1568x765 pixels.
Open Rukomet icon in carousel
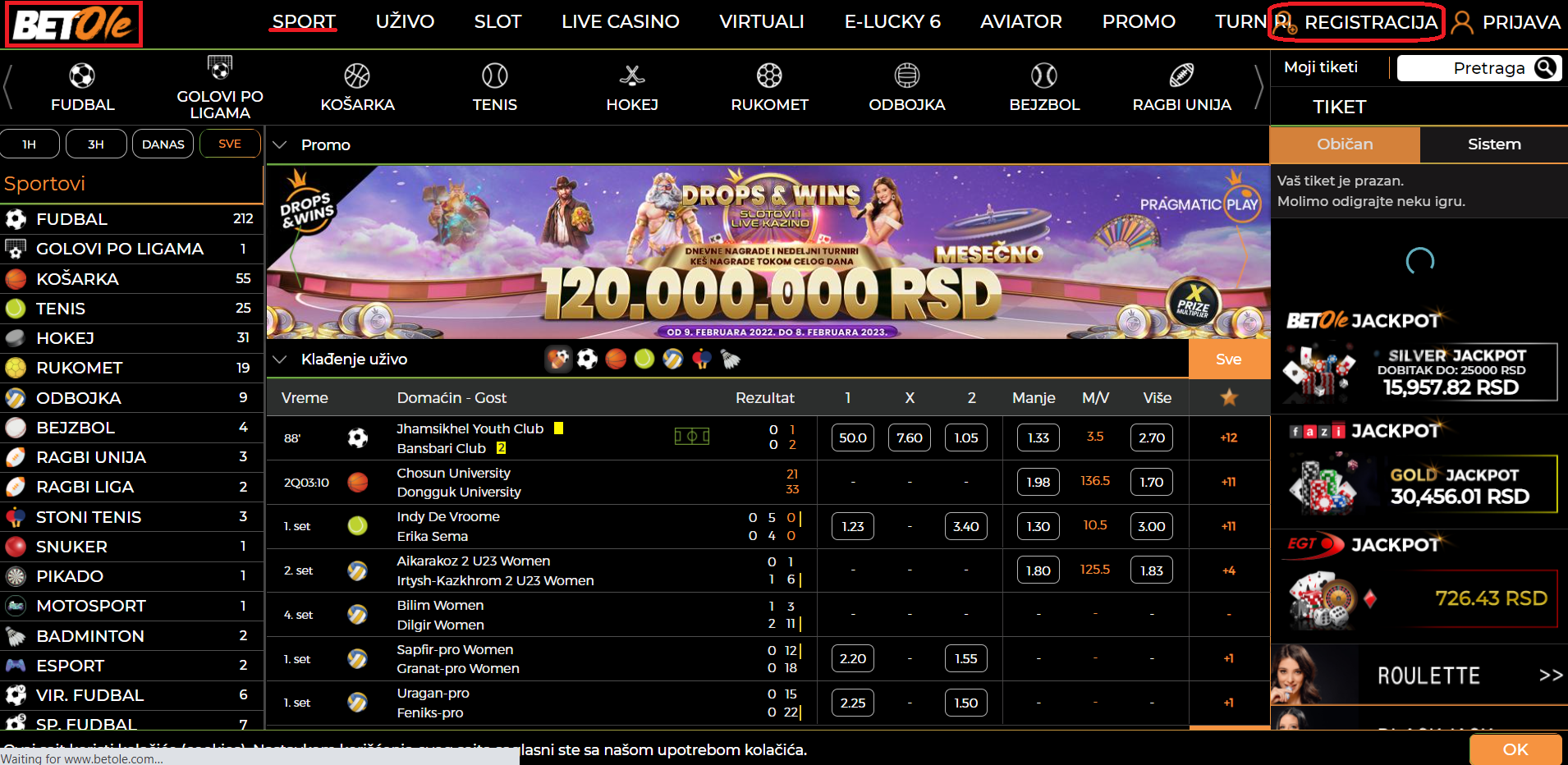pos(769,76)
